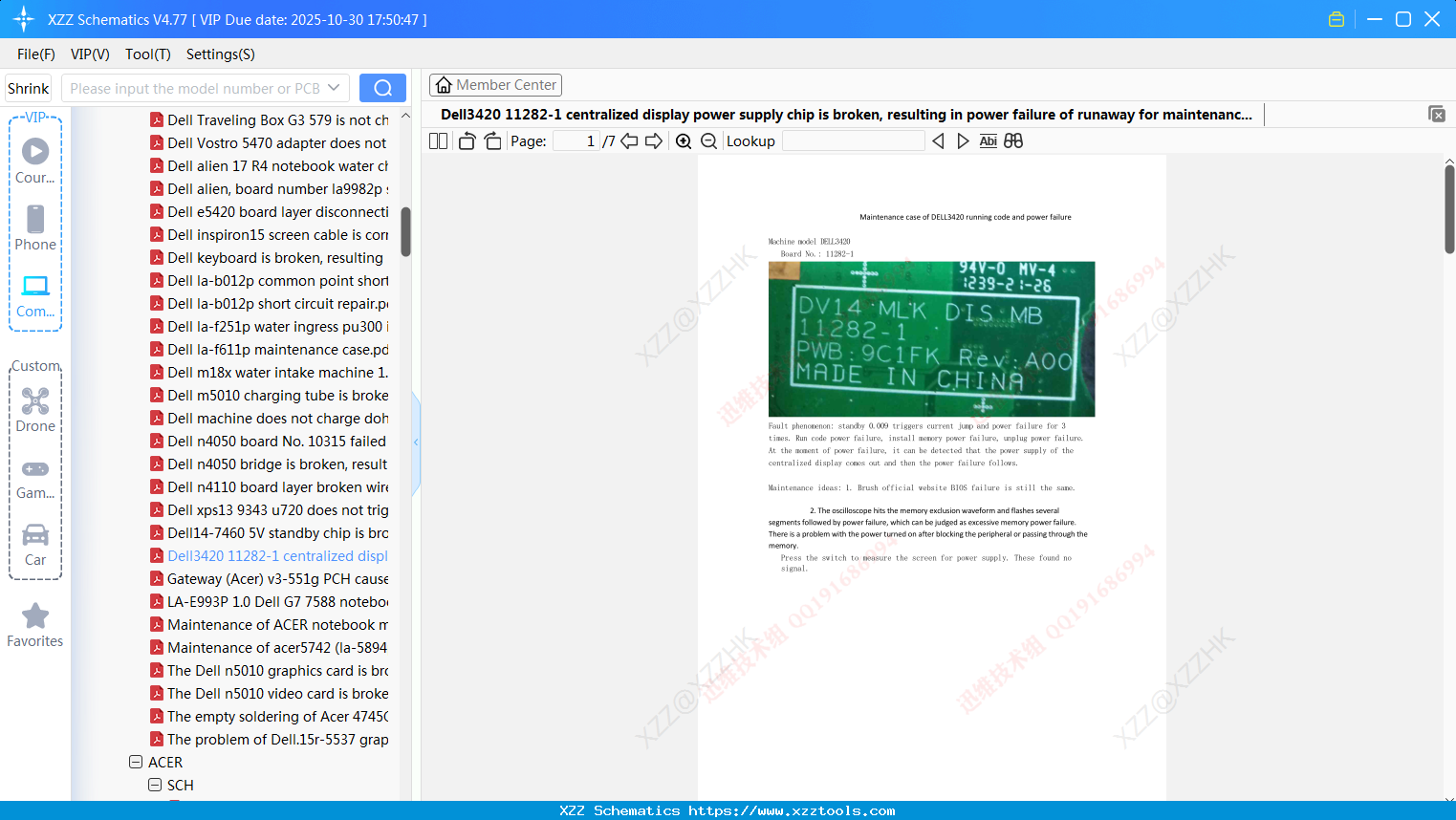
Task: Open the VIP(V) menu
Action: [90, 54]
